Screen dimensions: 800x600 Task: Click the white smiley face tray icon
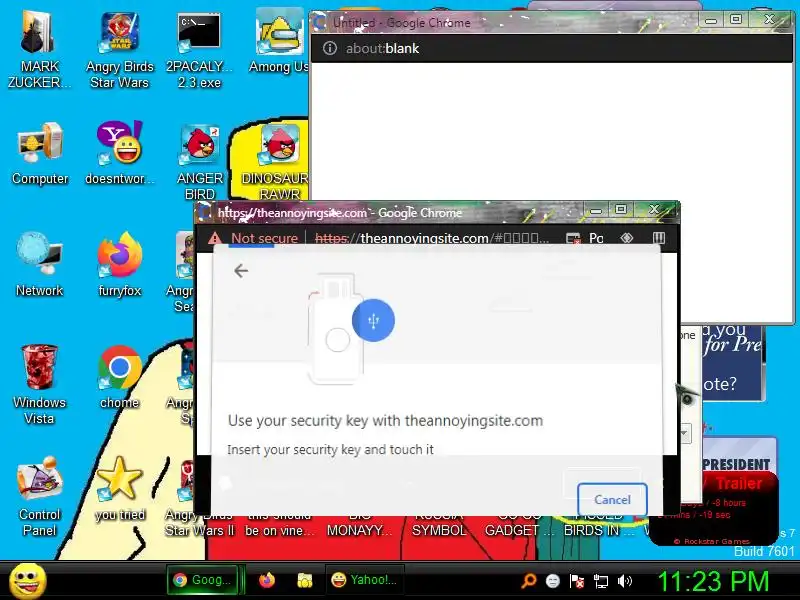553,581
